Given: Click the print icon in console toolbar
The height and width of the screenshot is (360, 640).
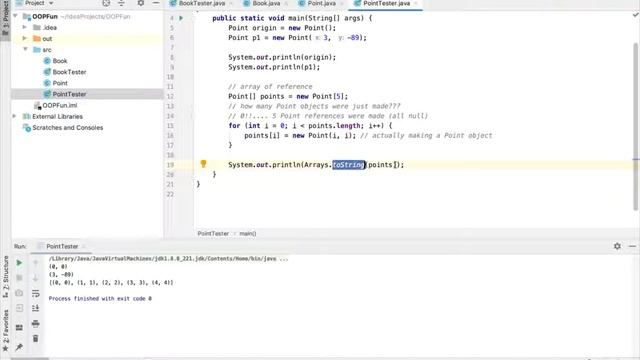Looking at the screenshot, I should [x=36, y=324].
